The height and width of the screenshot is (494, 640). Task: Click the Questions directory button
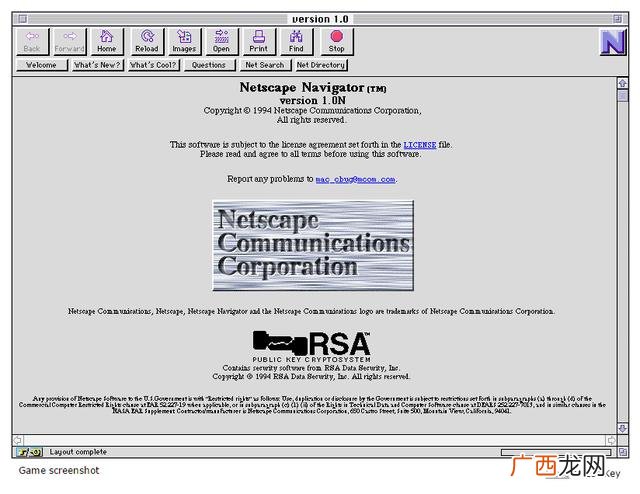[209, 65]
